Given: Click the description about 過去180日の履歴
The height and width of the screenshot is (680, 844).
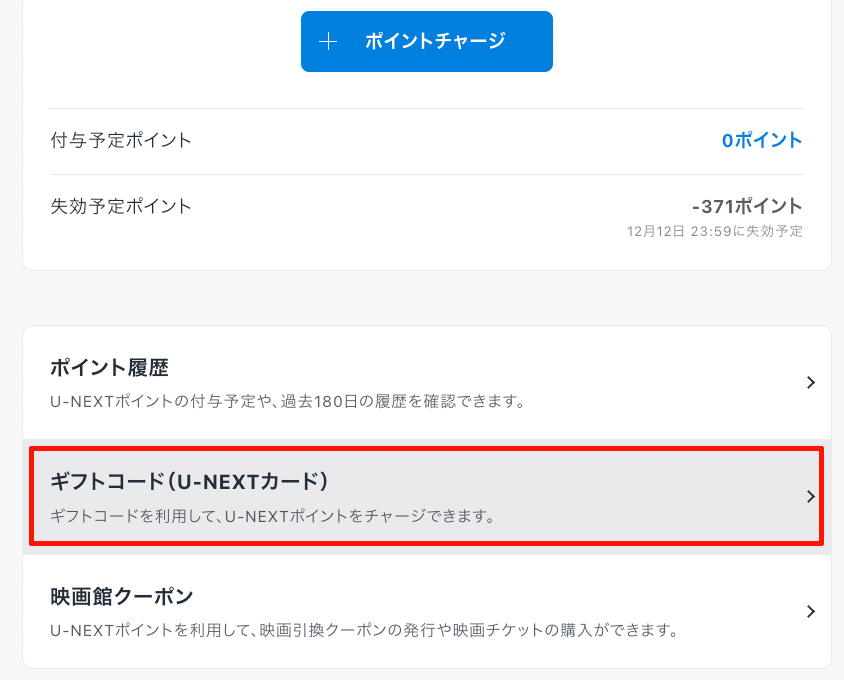Looking at the screenshot, I should (288, 403).
